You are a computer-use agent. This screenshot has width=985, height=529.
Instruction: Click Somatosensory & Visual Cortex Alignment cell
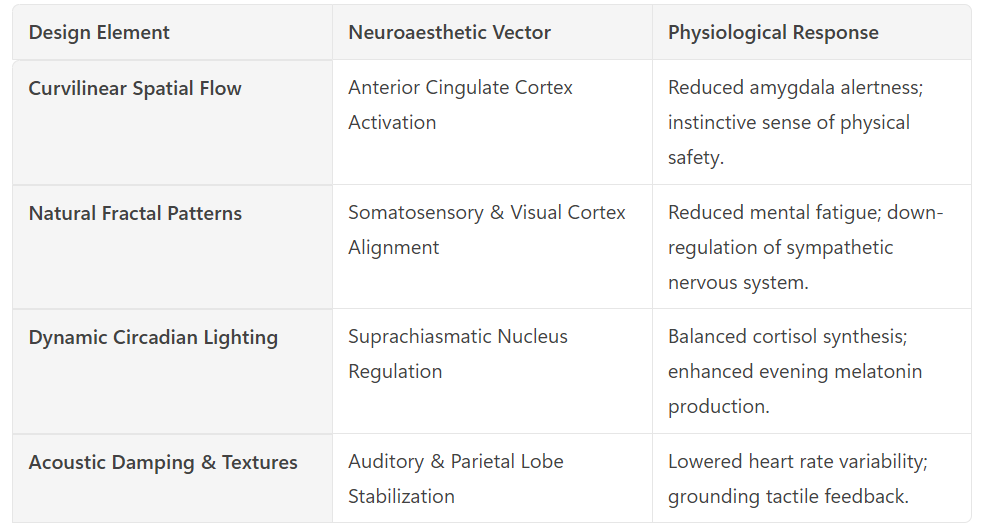click(492, 247)
